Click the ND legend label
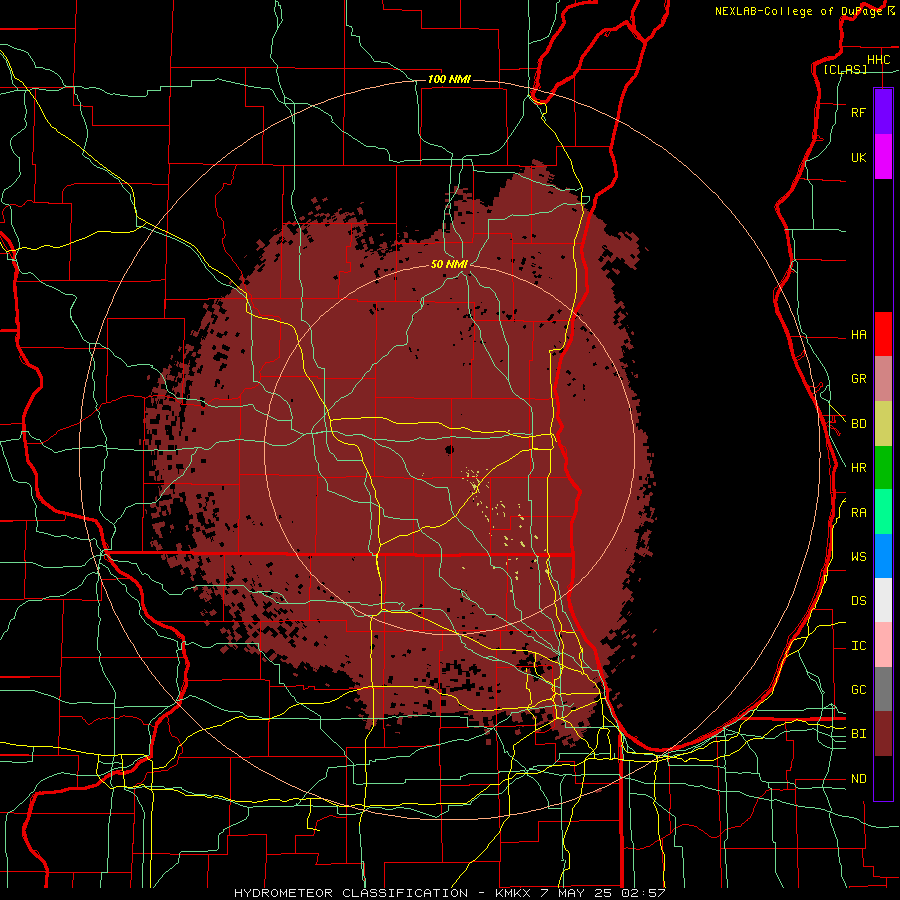900x900 pixels. (x=858, y=779)
